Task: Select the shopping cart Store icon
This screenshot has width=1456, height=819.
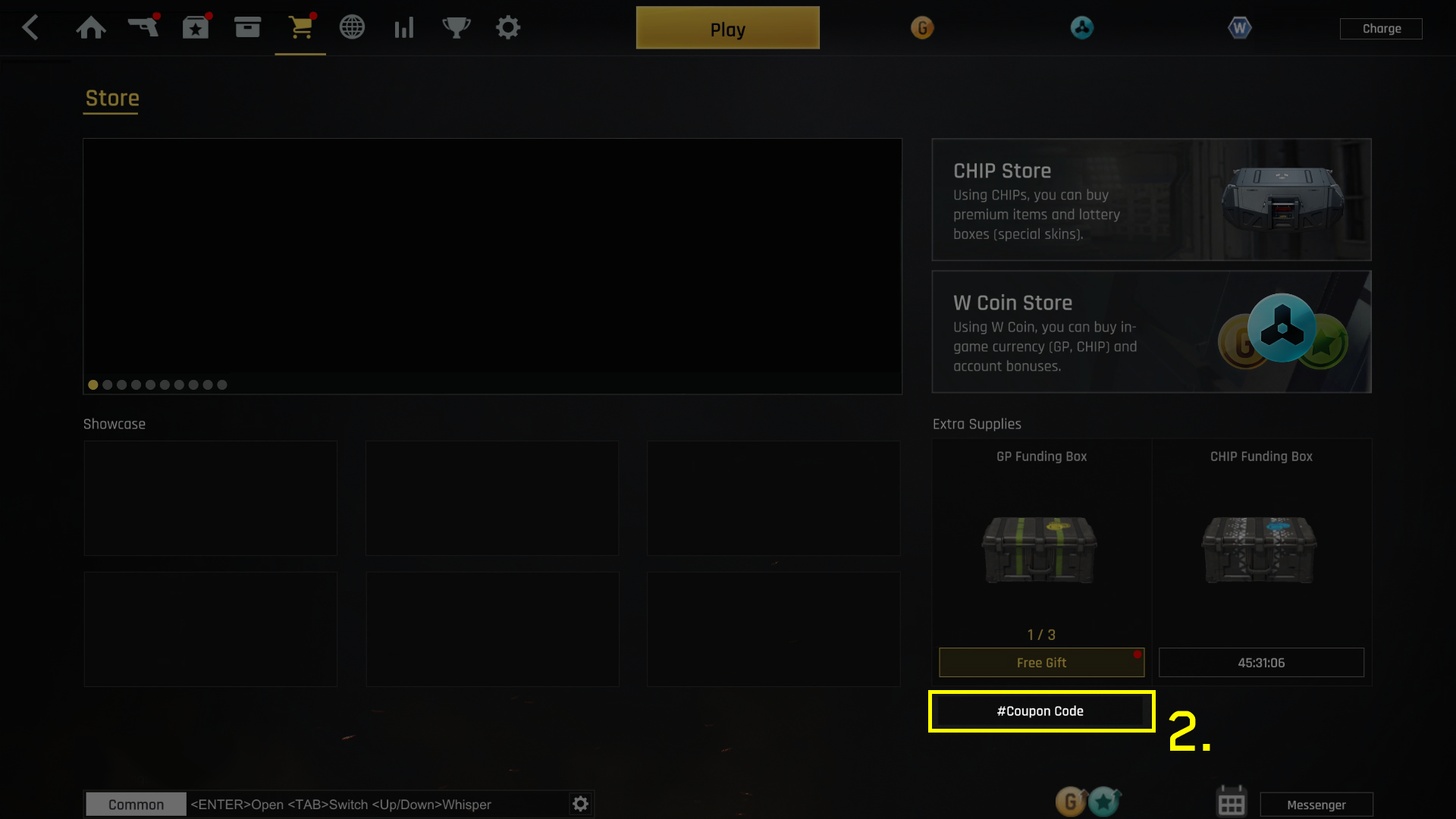Action: coord(301,27)
